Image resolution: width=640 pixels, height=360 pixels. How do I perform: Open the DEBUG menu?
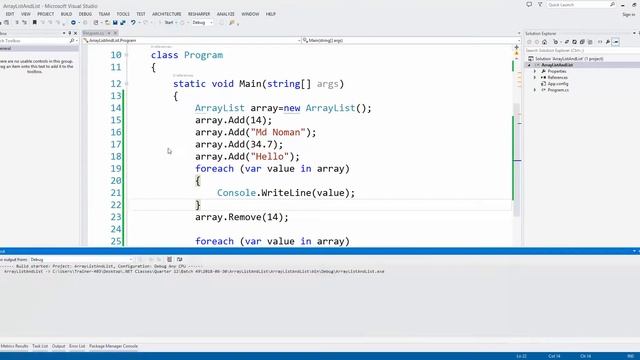pyautogui.click(x=85, y=14)
